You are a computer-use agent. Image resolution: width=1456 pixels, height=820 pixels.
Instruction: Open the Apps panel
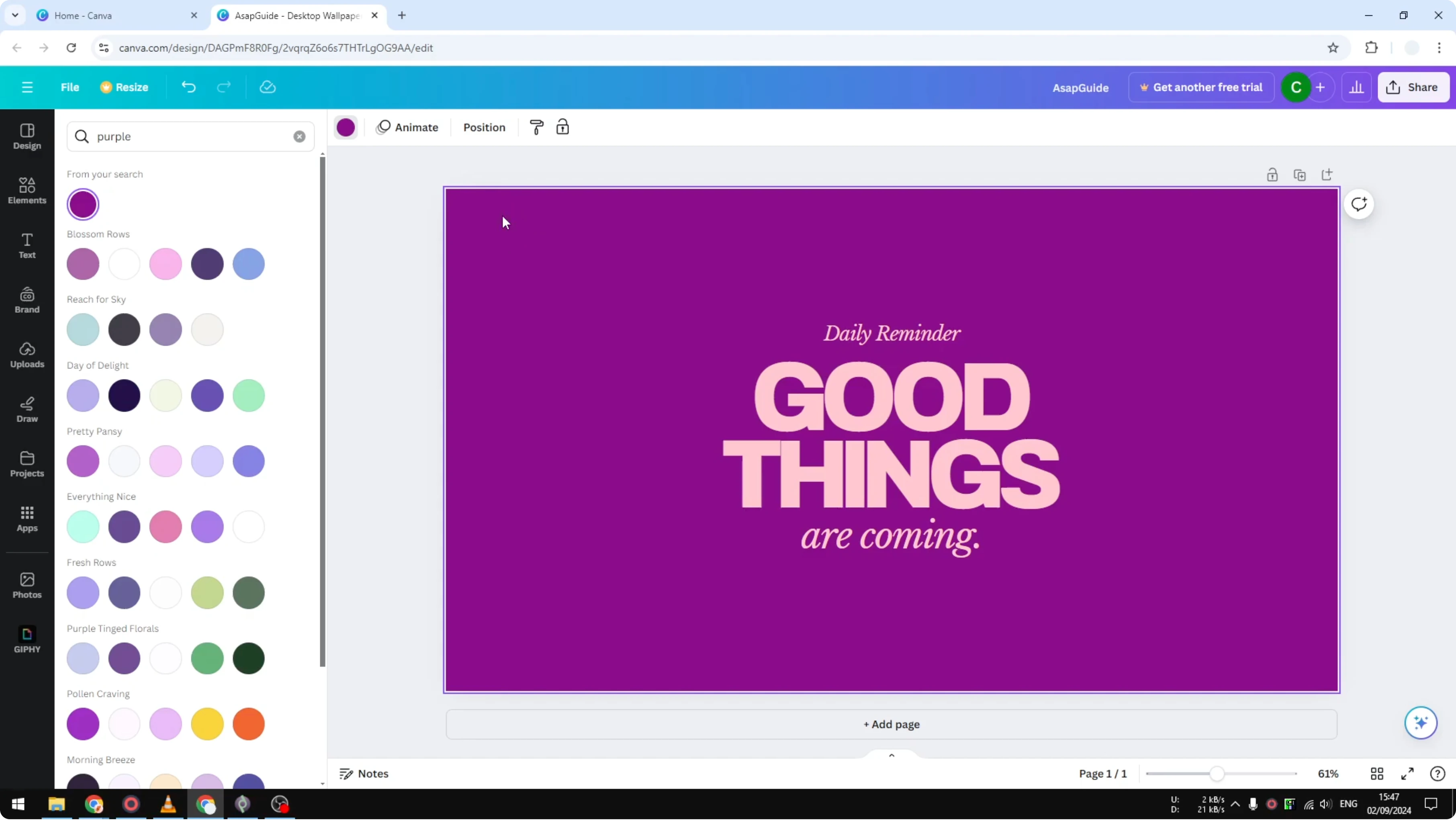[27, 519]
